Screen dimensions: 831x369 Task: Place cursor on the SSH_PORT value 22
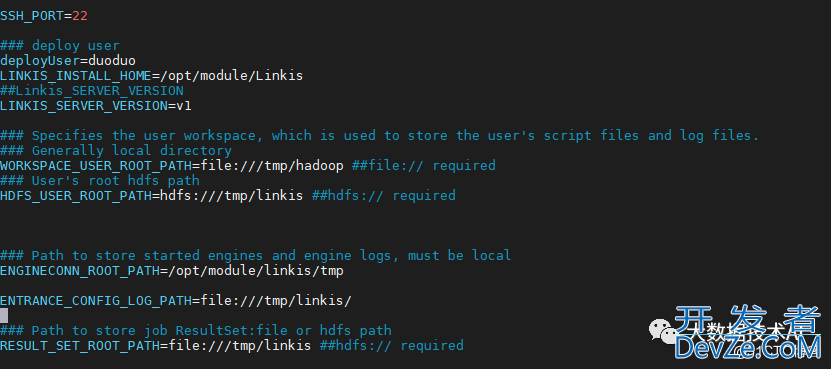79,16
